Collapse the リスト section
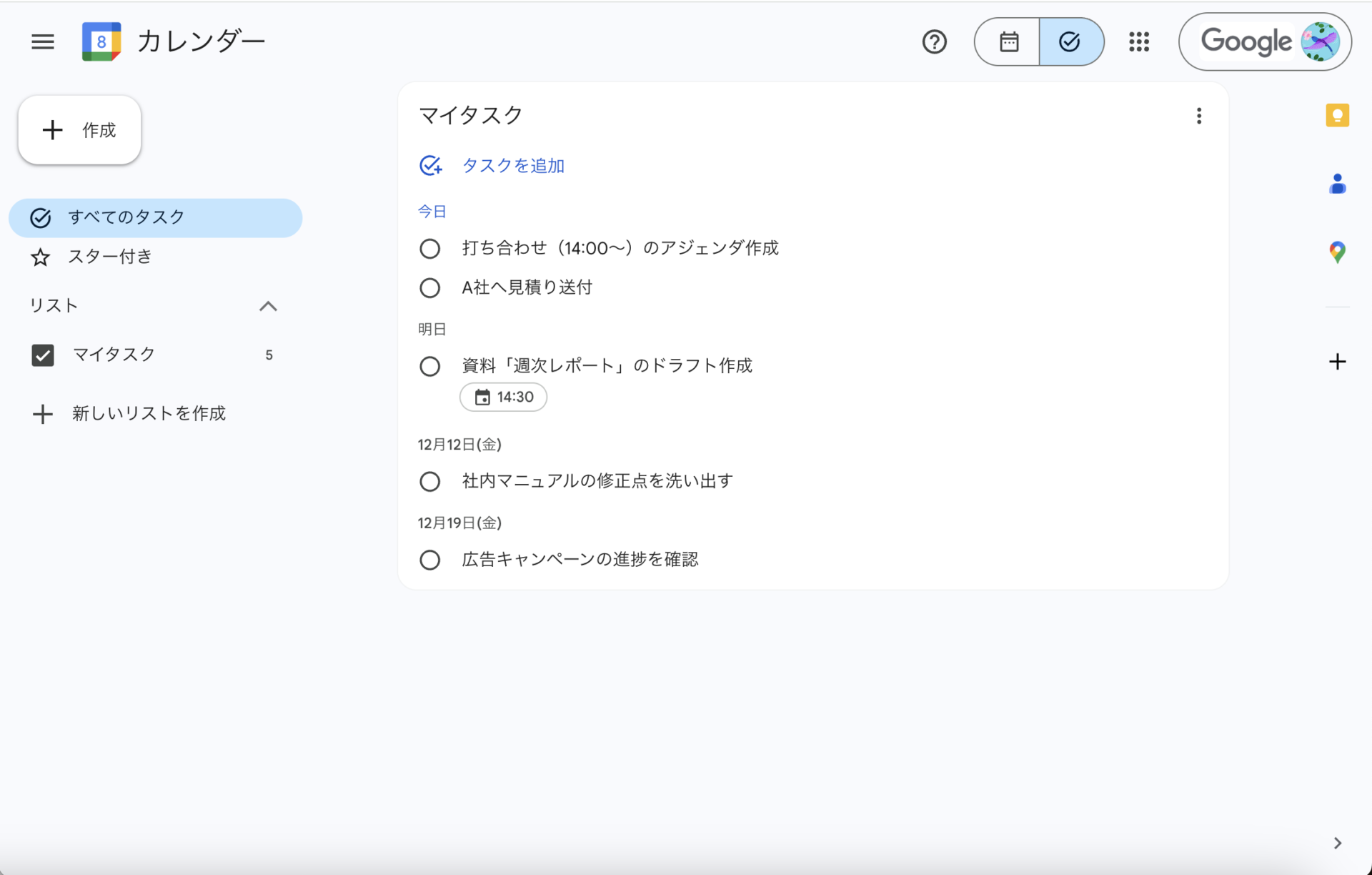 [268, 306]
